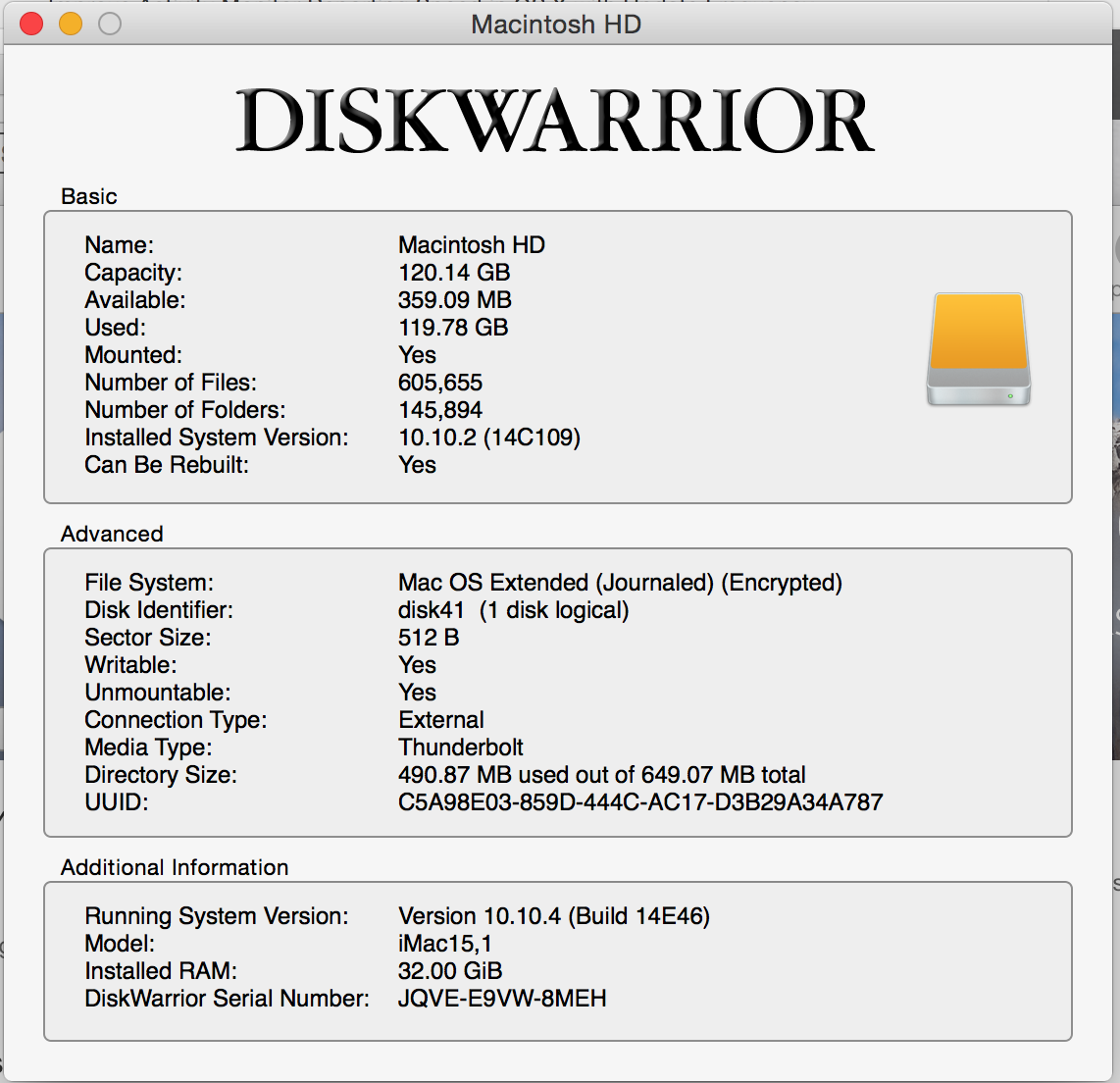Select the sector size 512 B

429,638
